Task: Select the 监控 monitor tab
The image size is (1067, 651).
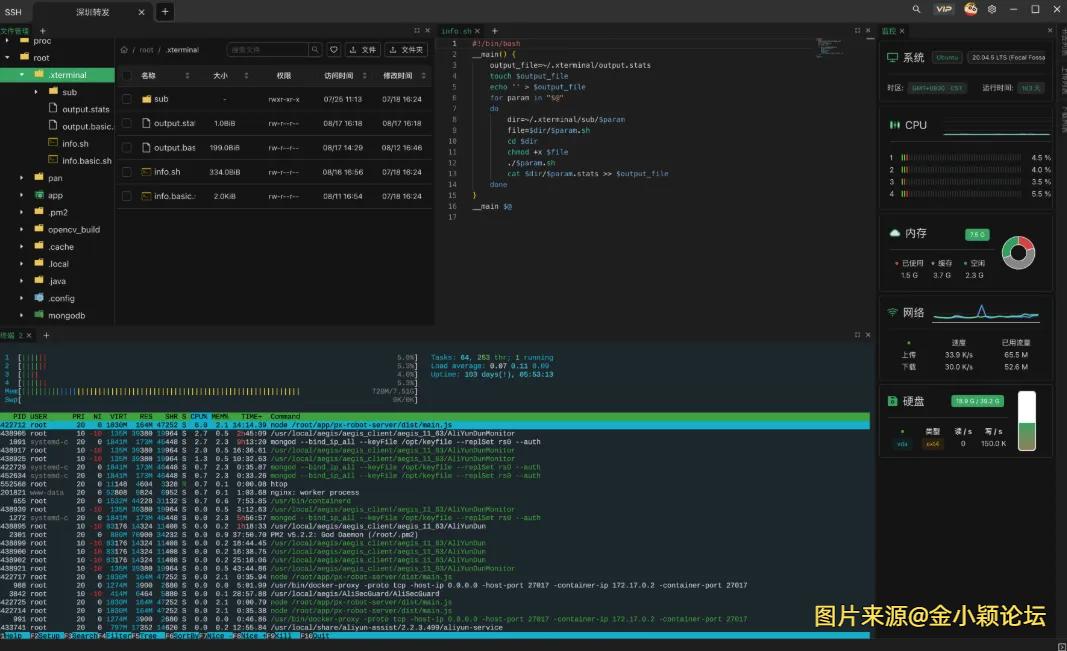Action: click(890, 31)
